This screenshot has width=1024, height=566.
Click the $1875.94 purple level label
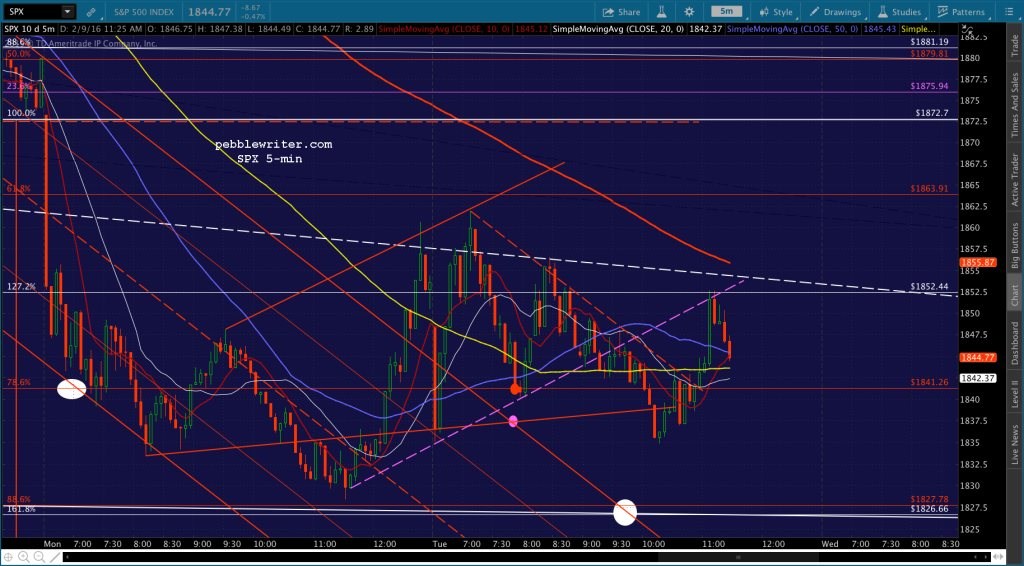tap(929, 86)
